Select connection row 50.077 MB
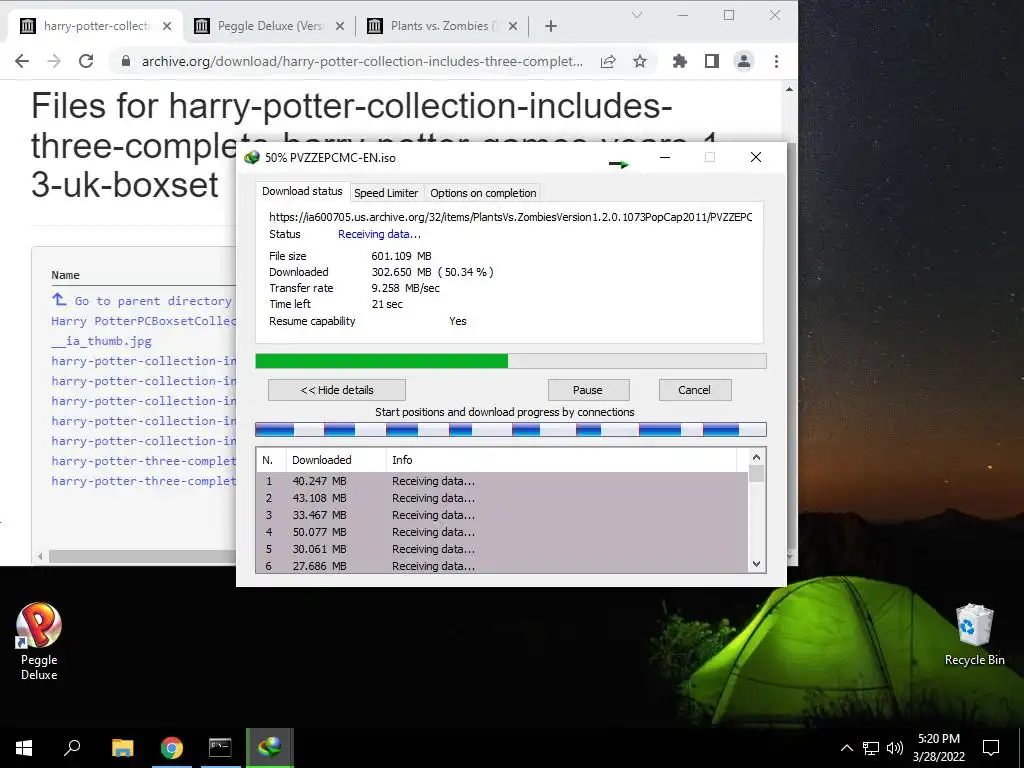Viewport: 1024px width, 768px height. [x=502, y=532]
